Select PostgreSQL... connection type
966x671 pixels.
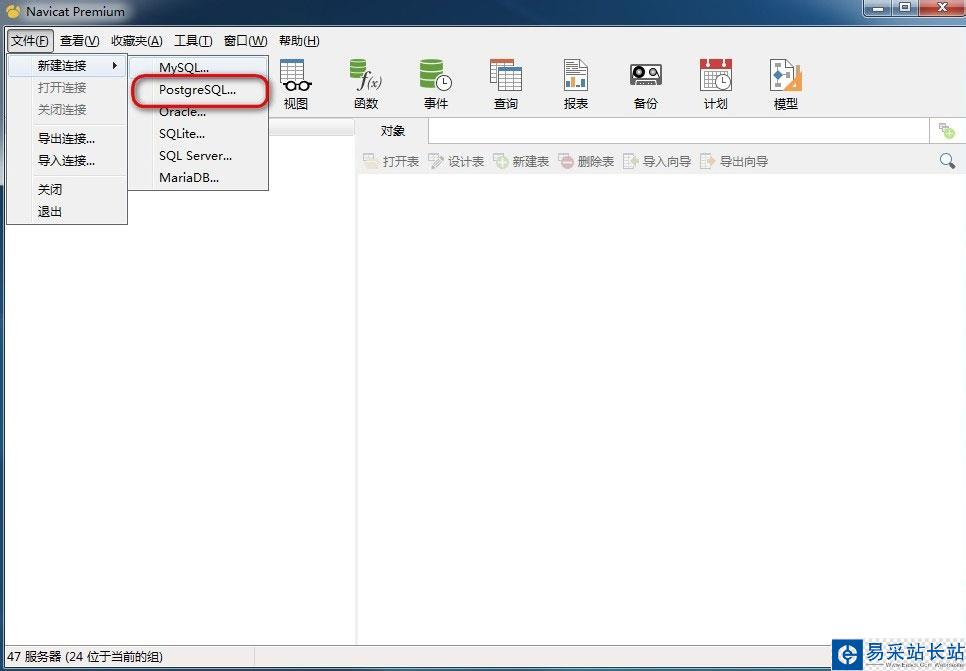tap(198, 89)
